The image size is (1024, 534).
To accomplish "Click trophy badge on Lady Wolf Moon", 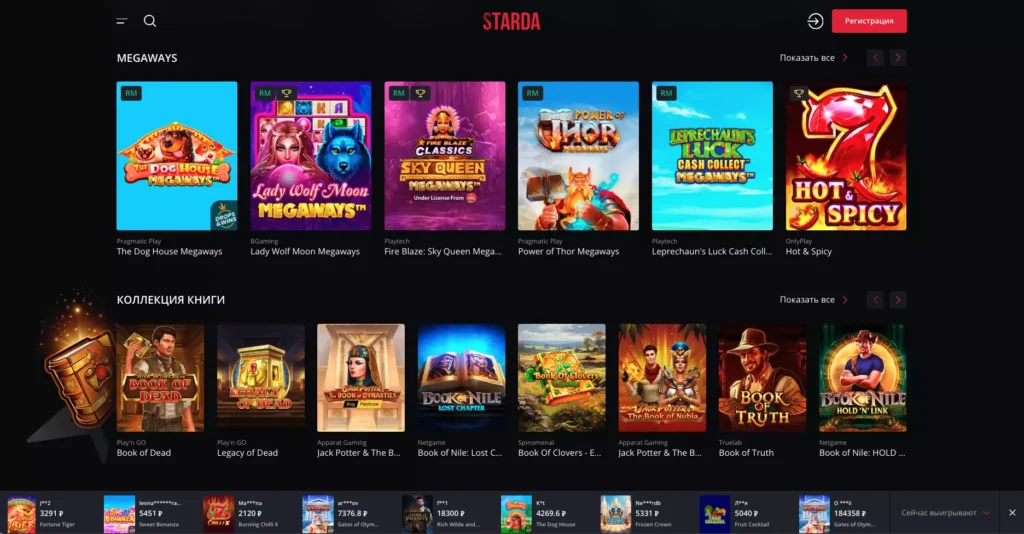I will pos(286,93).
